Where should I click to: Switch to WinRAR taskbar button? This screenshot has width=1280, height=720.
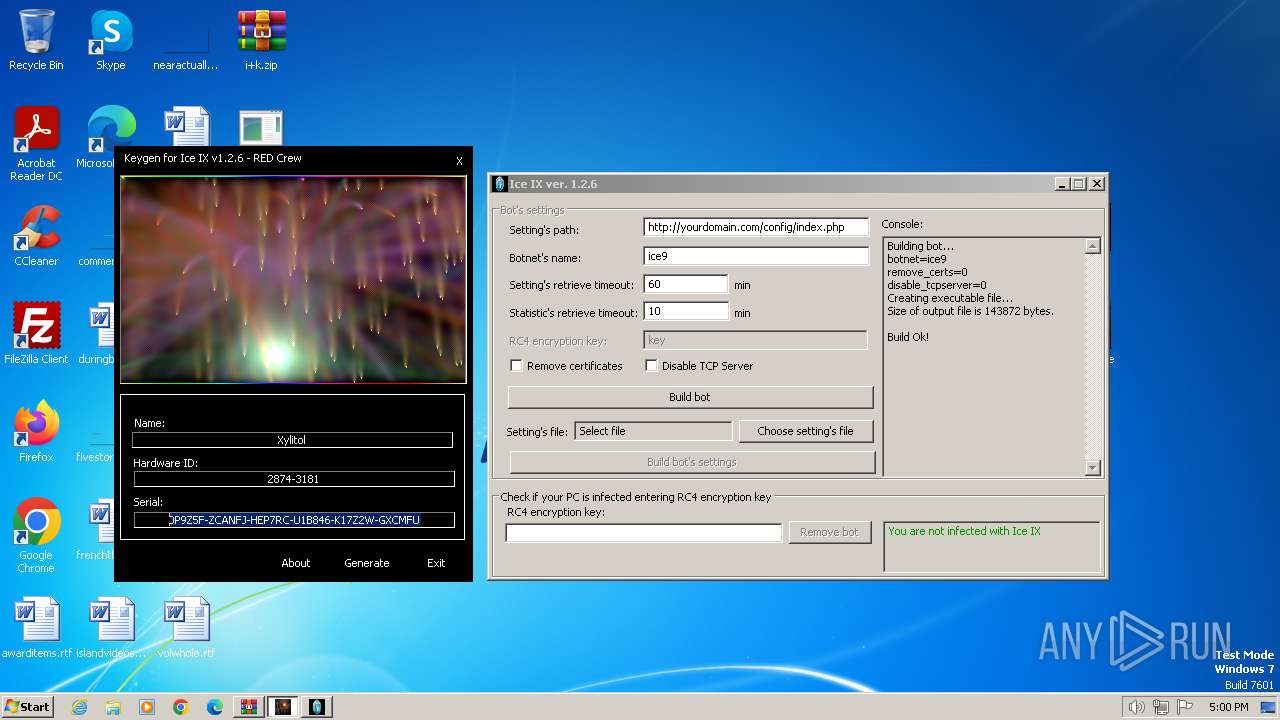coord(248,707)
